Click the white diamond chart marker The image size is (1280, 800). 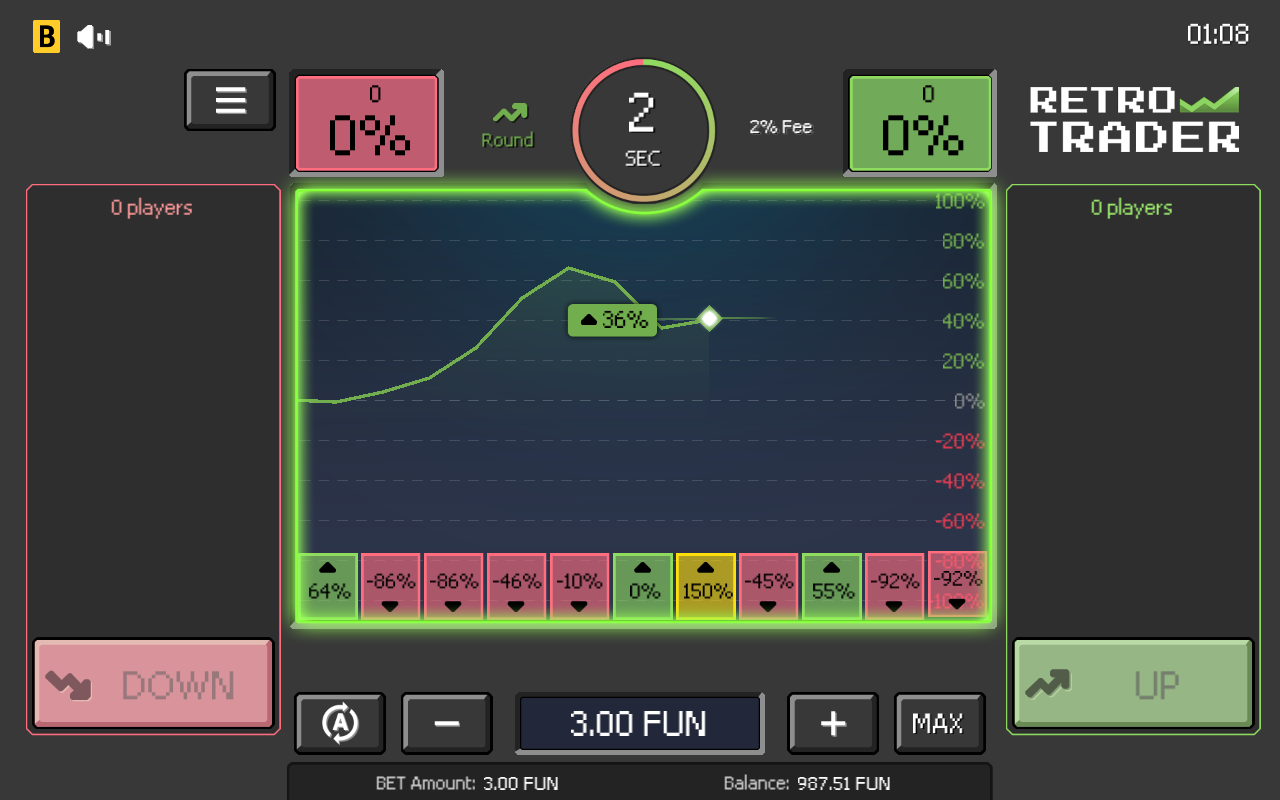point(709,319)
